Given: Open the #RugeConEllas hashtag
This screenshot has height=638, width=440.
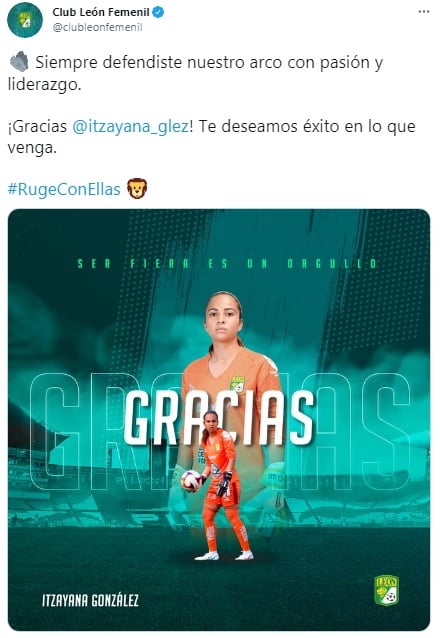Looking at the screenshot, I should 64,189.
